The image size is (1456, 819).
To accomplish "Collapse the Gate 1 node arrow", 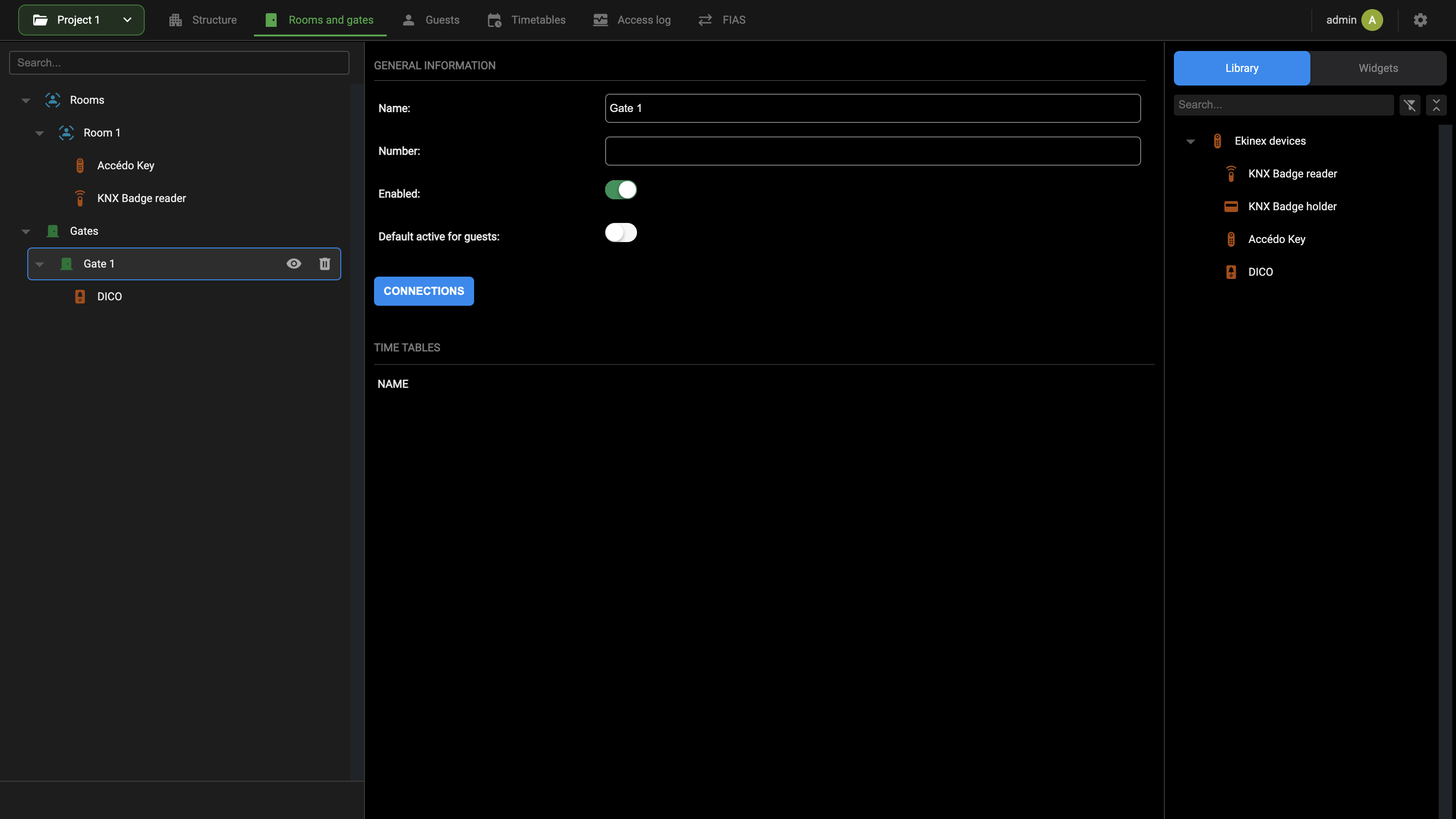I will tap(39, 264).
